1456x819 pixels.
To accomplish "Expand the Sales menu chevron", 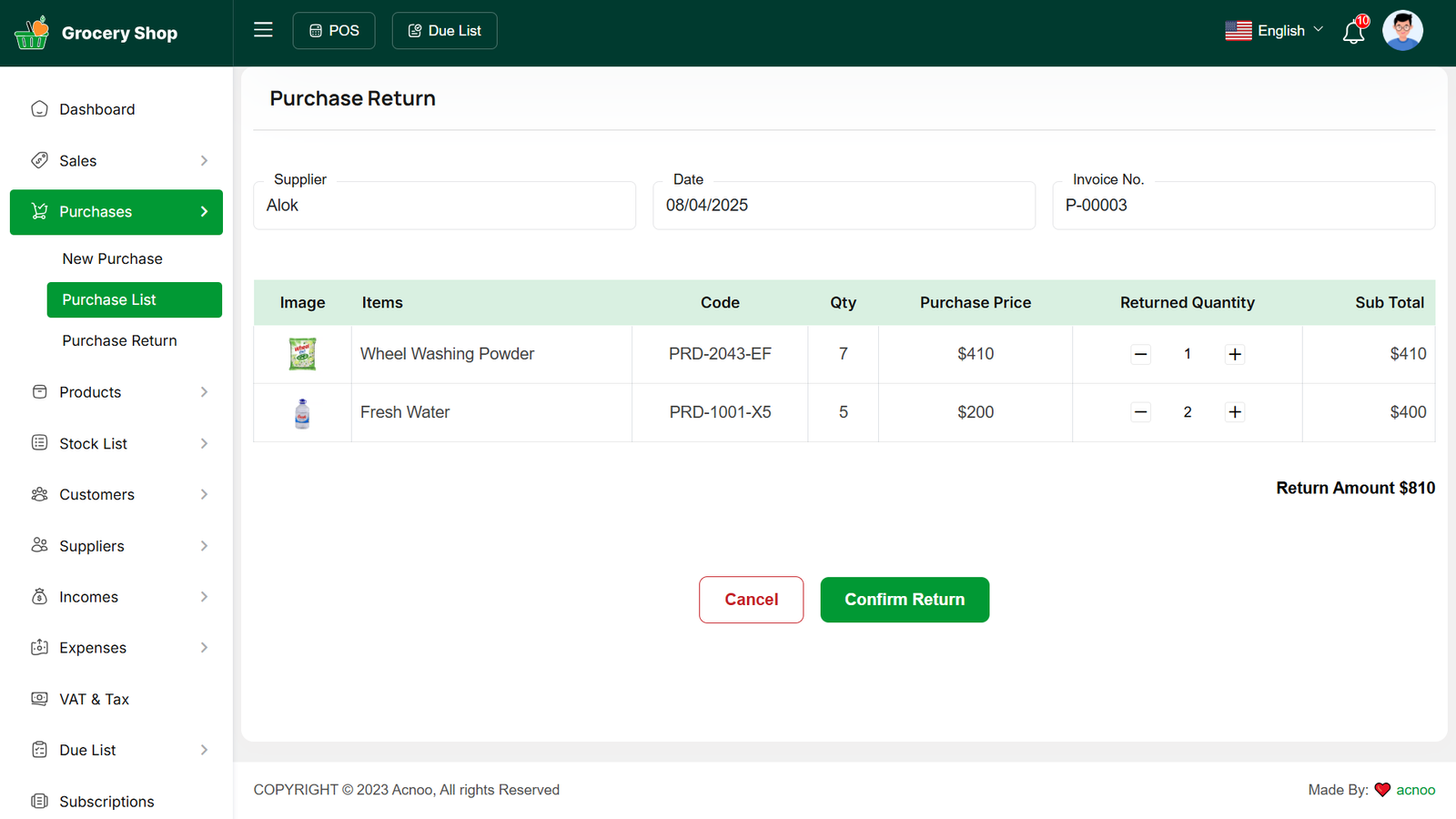I will click(204, 161).
